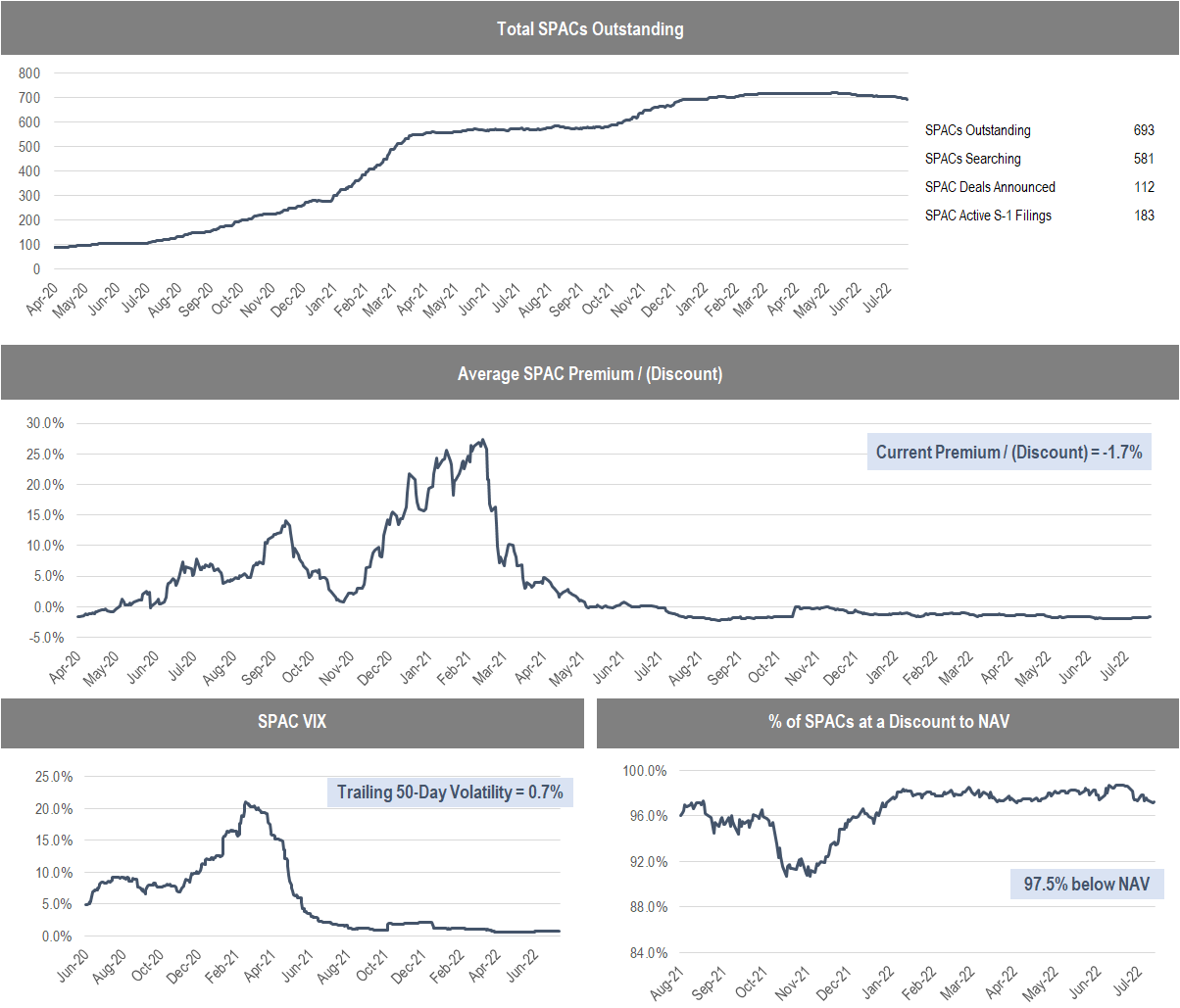
Task: Select the value 112 for Deals Announced
Action: pyautogui.click(x=1143, y=187)
